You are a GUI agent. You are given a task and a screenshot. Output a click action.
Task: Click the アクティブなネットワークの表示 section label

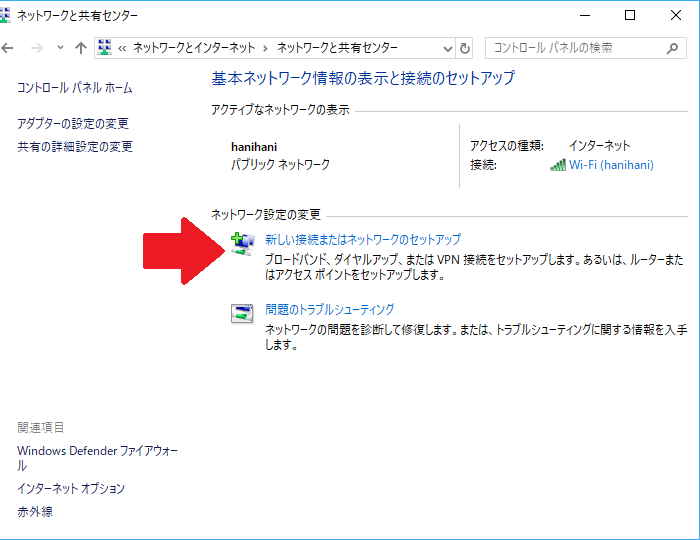pos(280,110)
